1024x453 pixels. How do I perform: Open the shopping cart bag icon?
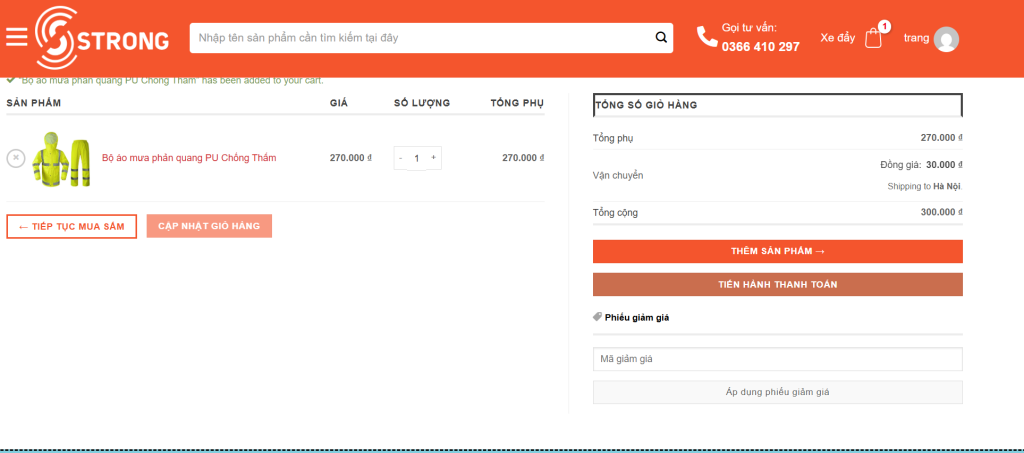coord(874,38)
